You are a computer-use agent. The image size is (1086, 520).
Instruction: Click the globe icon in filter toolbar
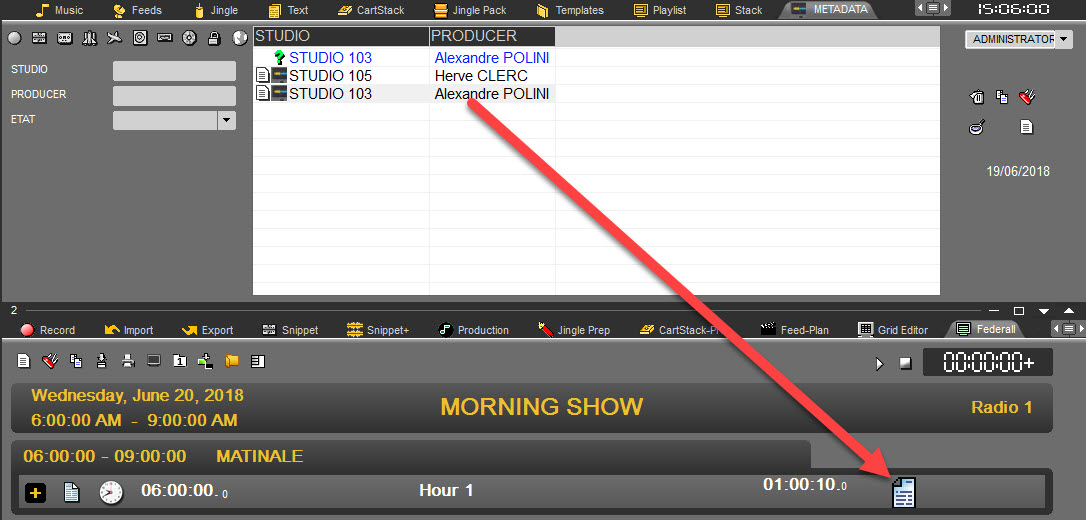pos(240,38)
